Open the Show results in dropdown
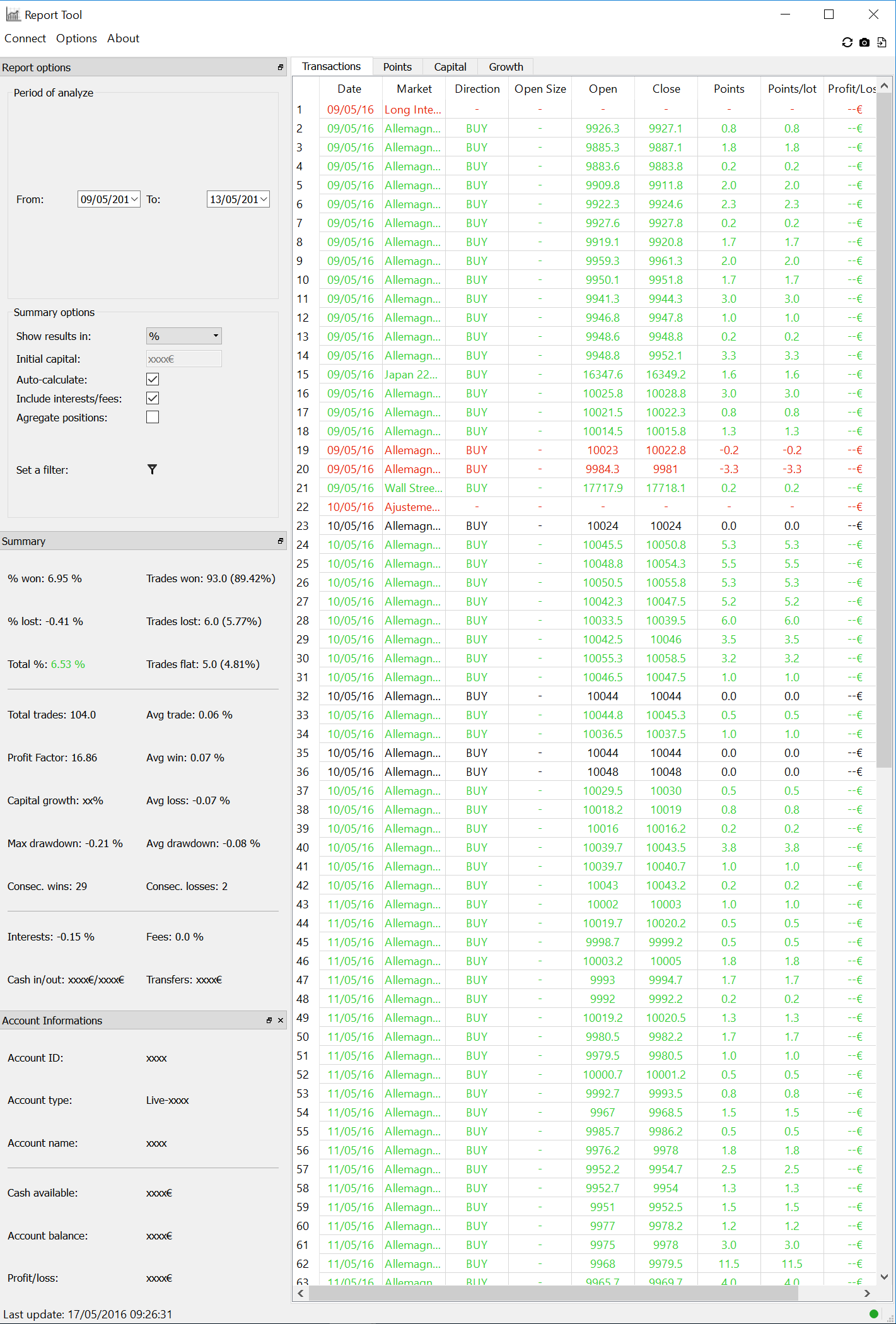The image size is (896, 1324). 184,336
